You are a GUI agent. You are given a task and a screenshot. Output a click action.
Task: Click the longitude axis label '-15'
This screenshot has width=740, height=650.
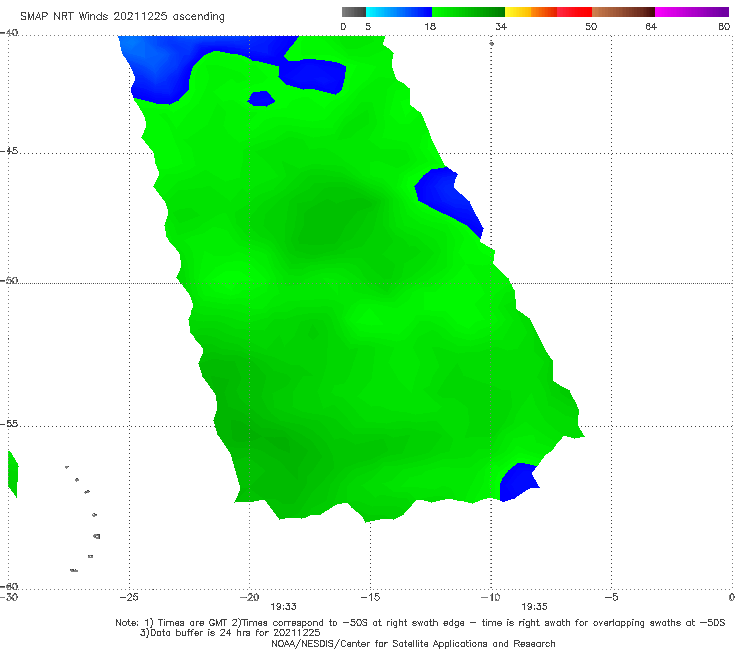pos(370,597)
